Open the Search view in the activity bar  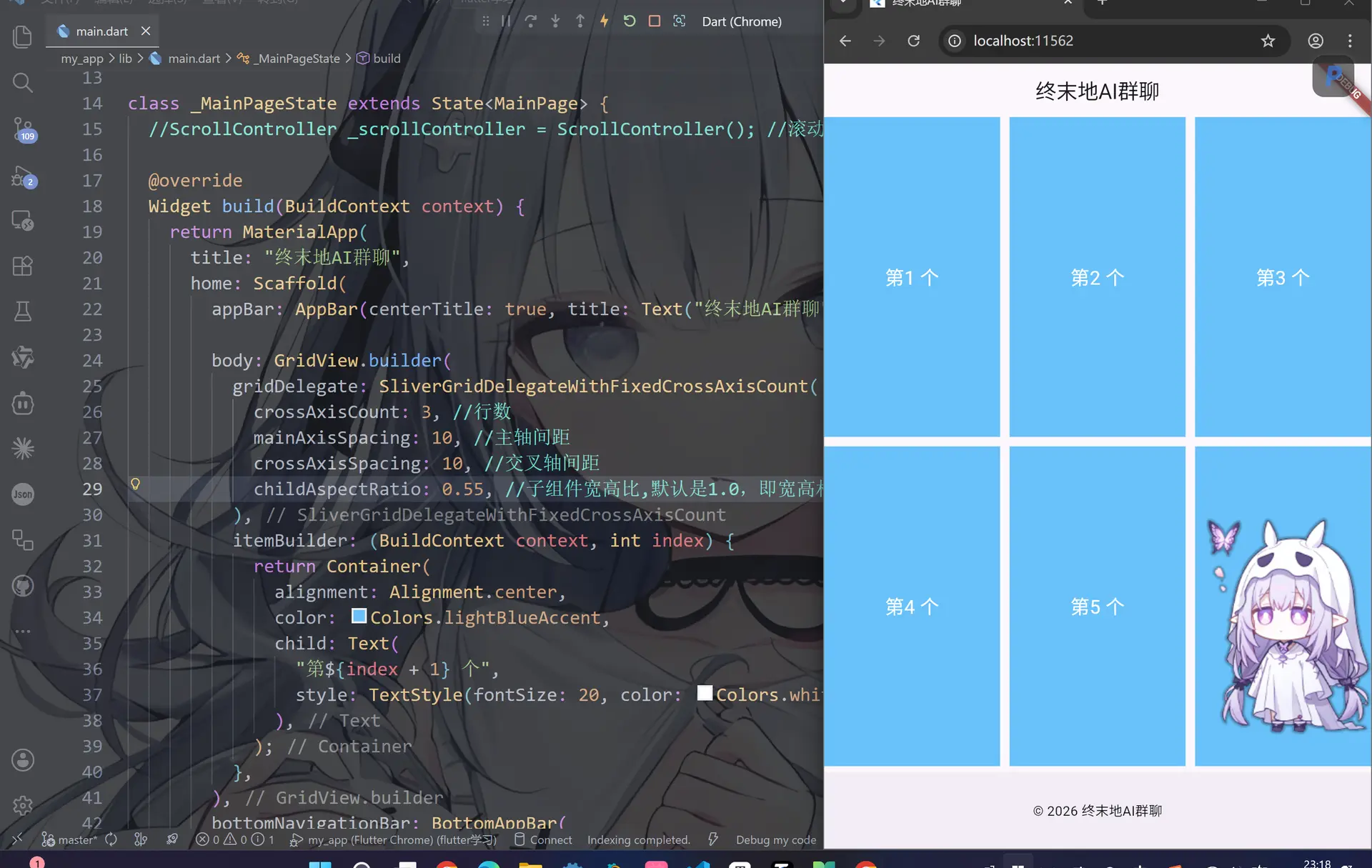pos(23,83)
